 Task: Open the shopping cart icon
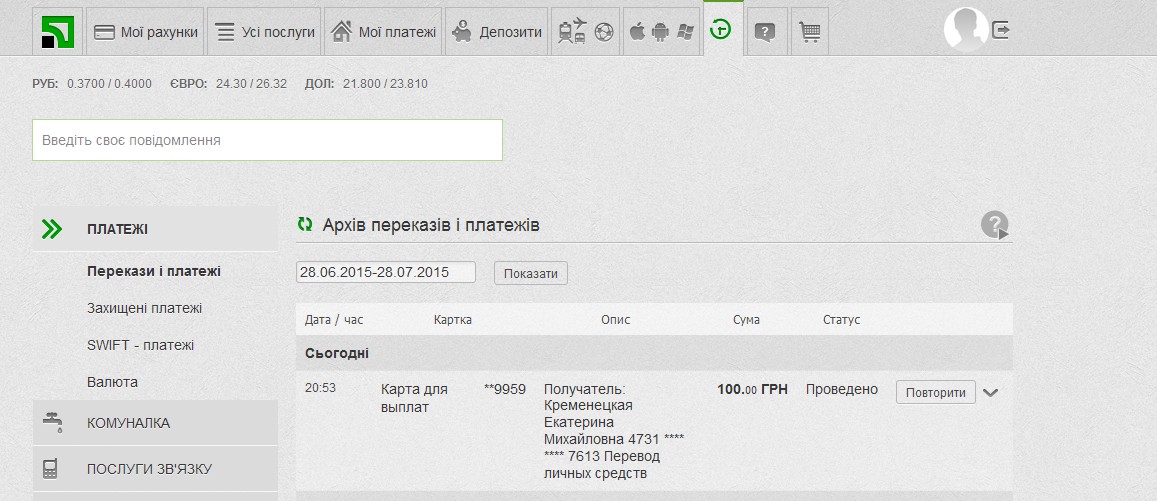809,32
